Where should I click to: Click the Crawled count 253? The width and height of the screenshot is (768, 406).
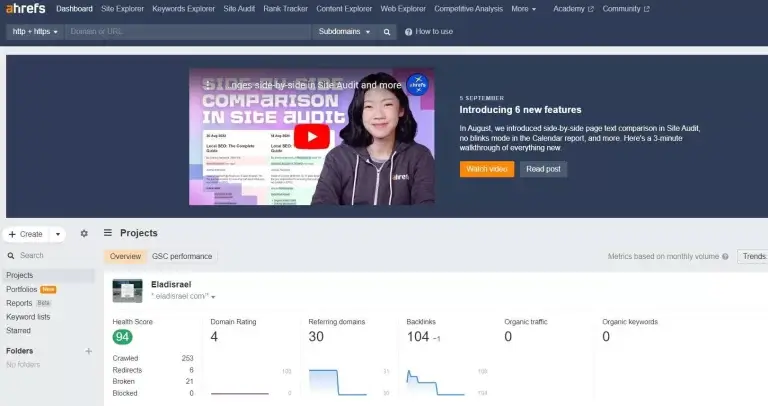pyautogui.click(x=188, y=358)
